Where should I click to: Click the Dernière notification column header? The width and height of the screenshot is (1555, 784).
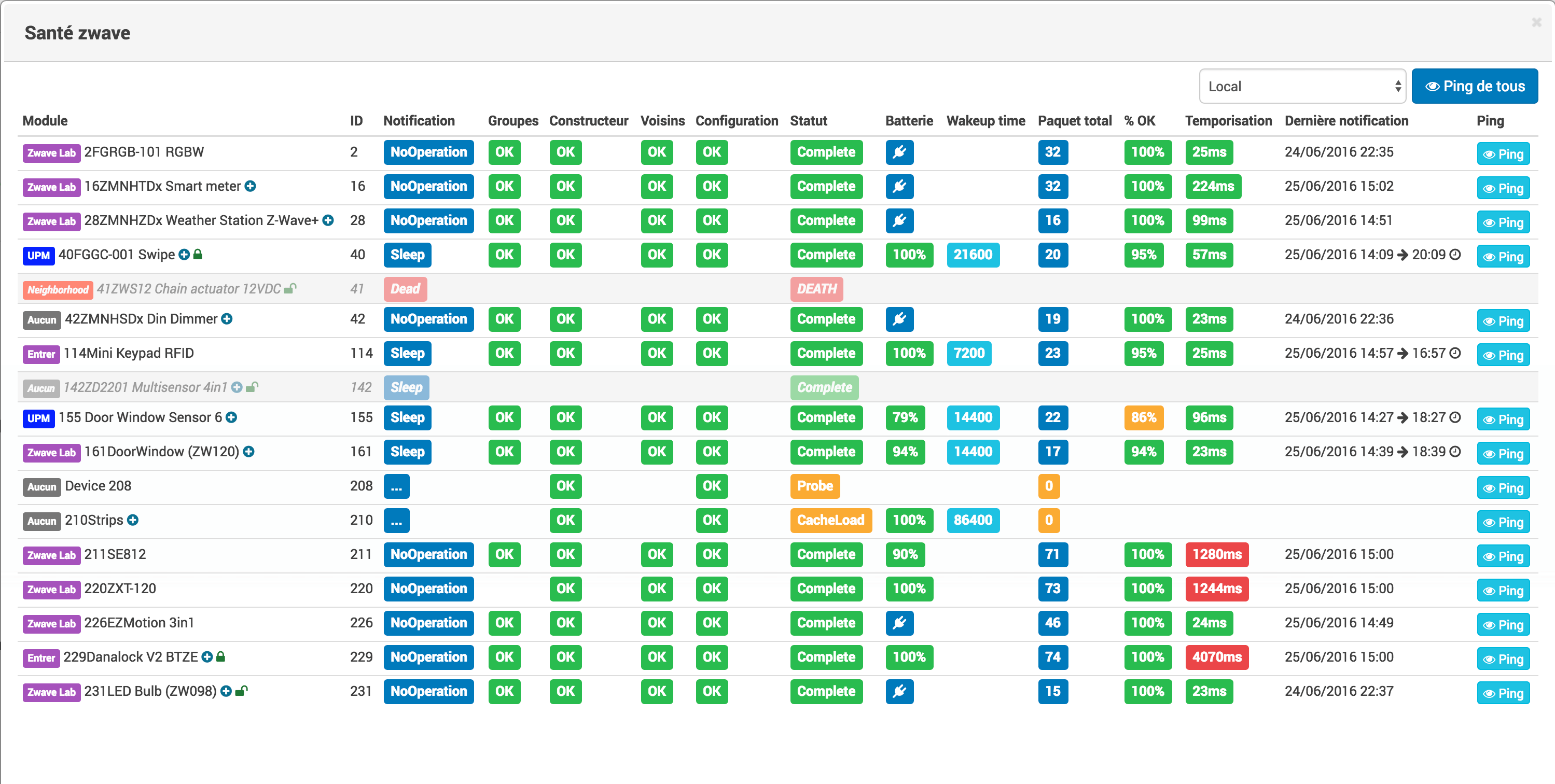1346,121
